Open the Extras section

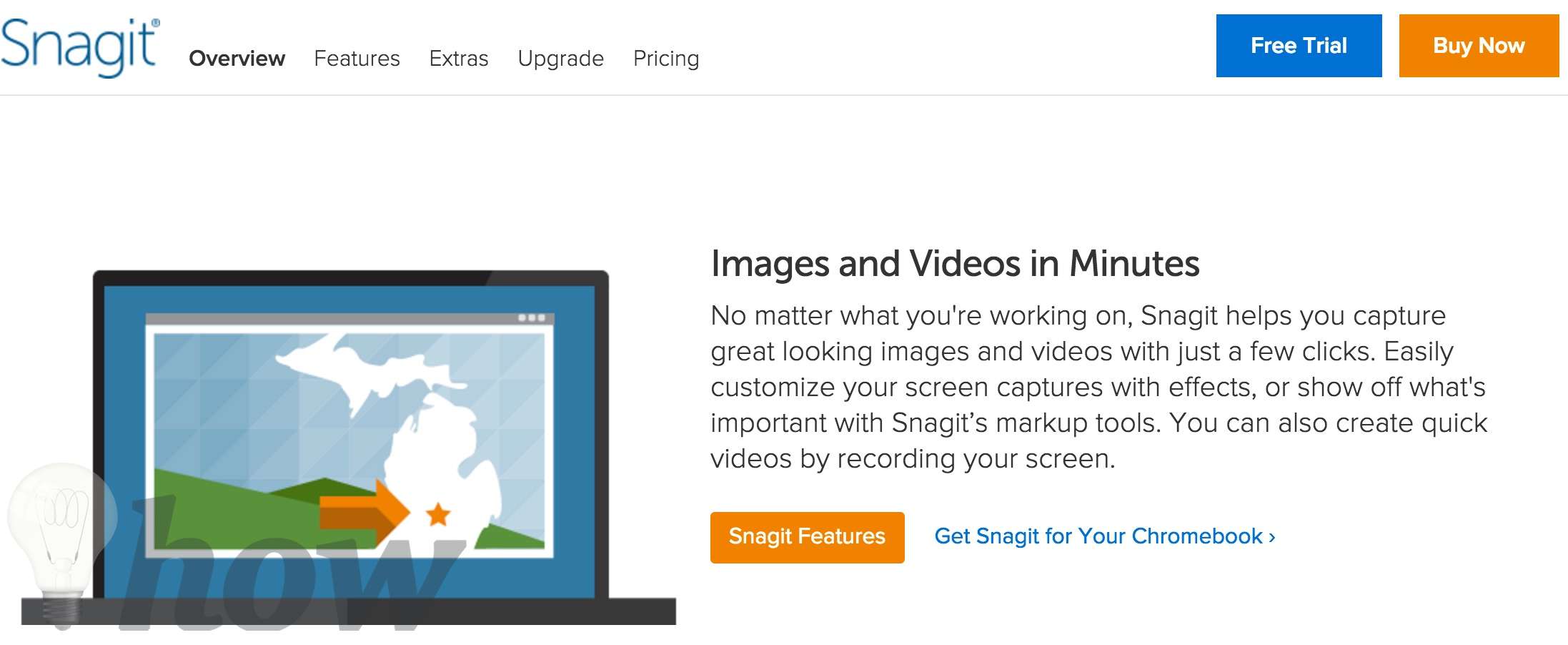458,58
